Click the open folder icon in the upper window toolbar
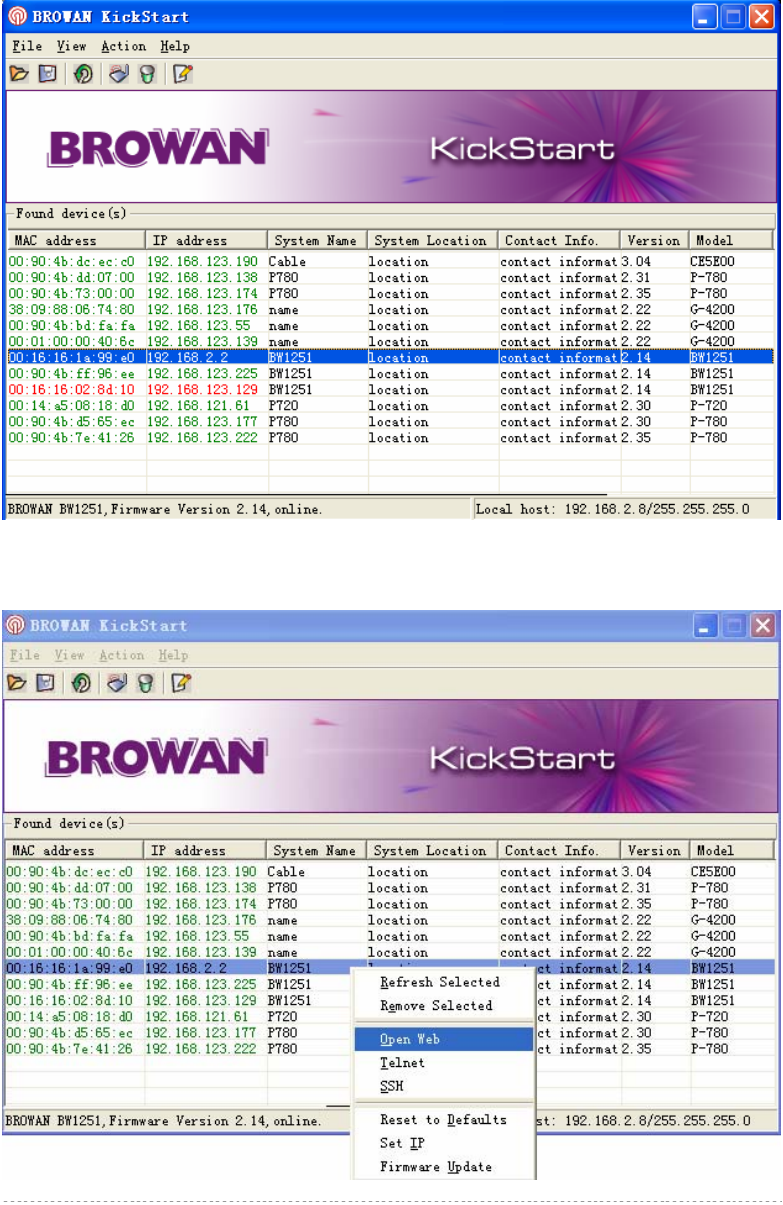This screenshot has width=783, height=1205. (x=19, y=74)
